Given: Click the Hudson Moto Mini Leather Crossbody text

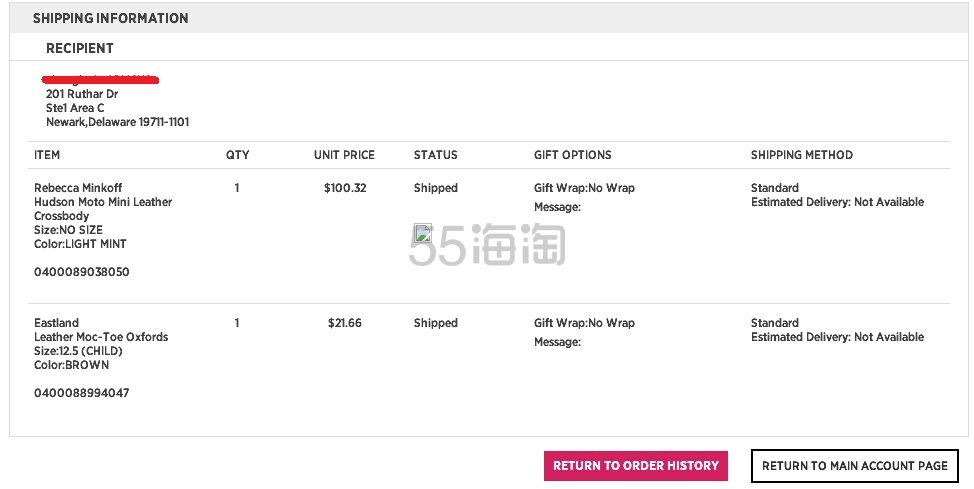Looking at the screenshot, I should 103,209.
